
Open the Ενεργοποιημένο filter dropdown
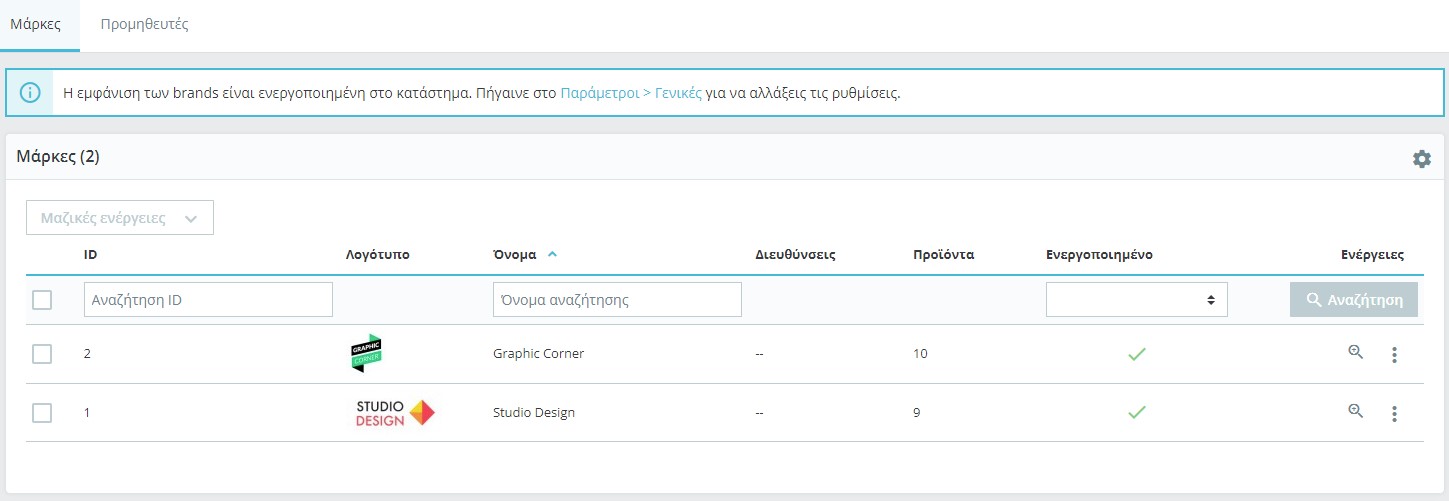click(x=1136, y=299)
